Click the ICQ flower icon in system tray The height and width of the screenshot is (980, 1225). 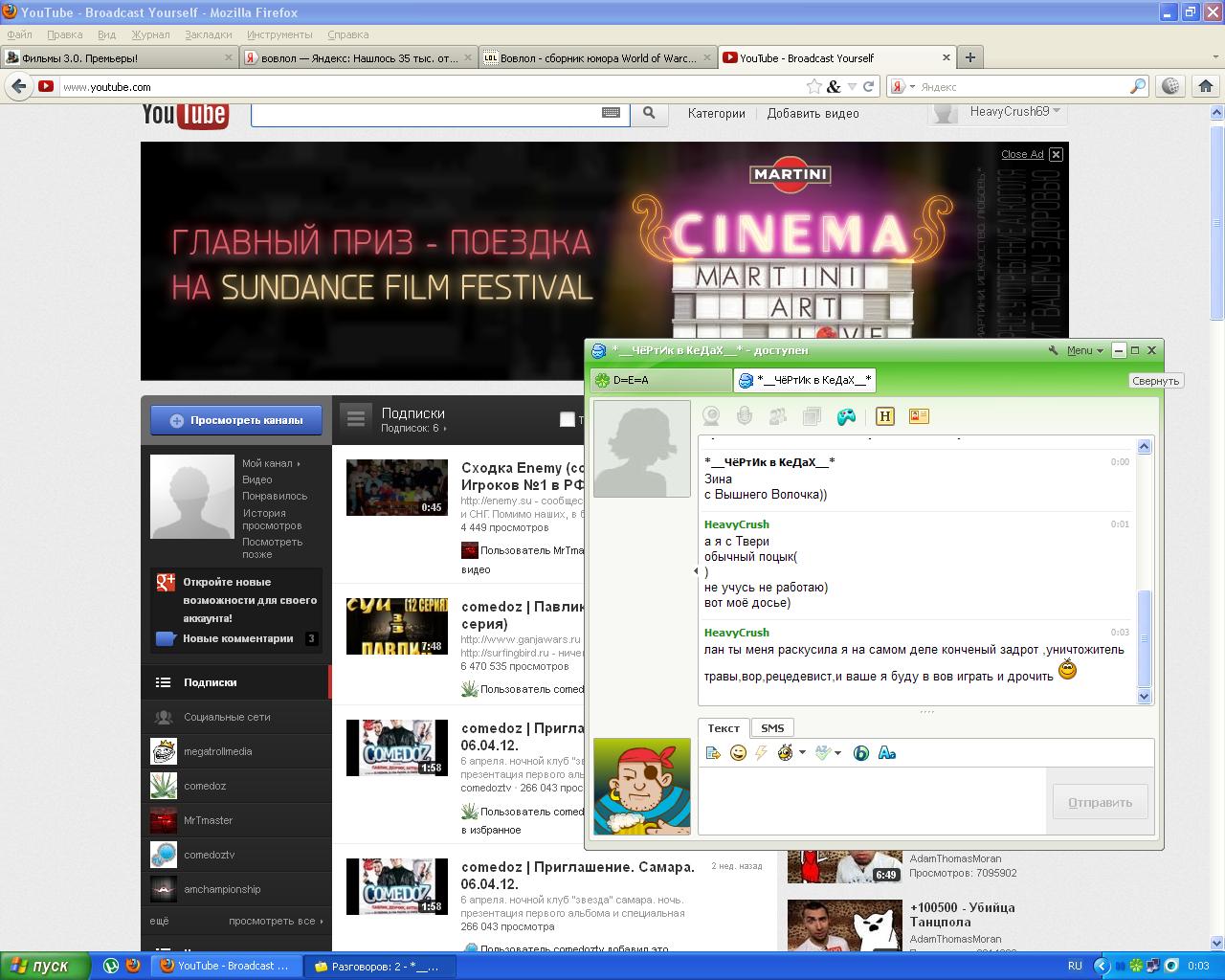pyautogui.click(x=1136, y=966)
